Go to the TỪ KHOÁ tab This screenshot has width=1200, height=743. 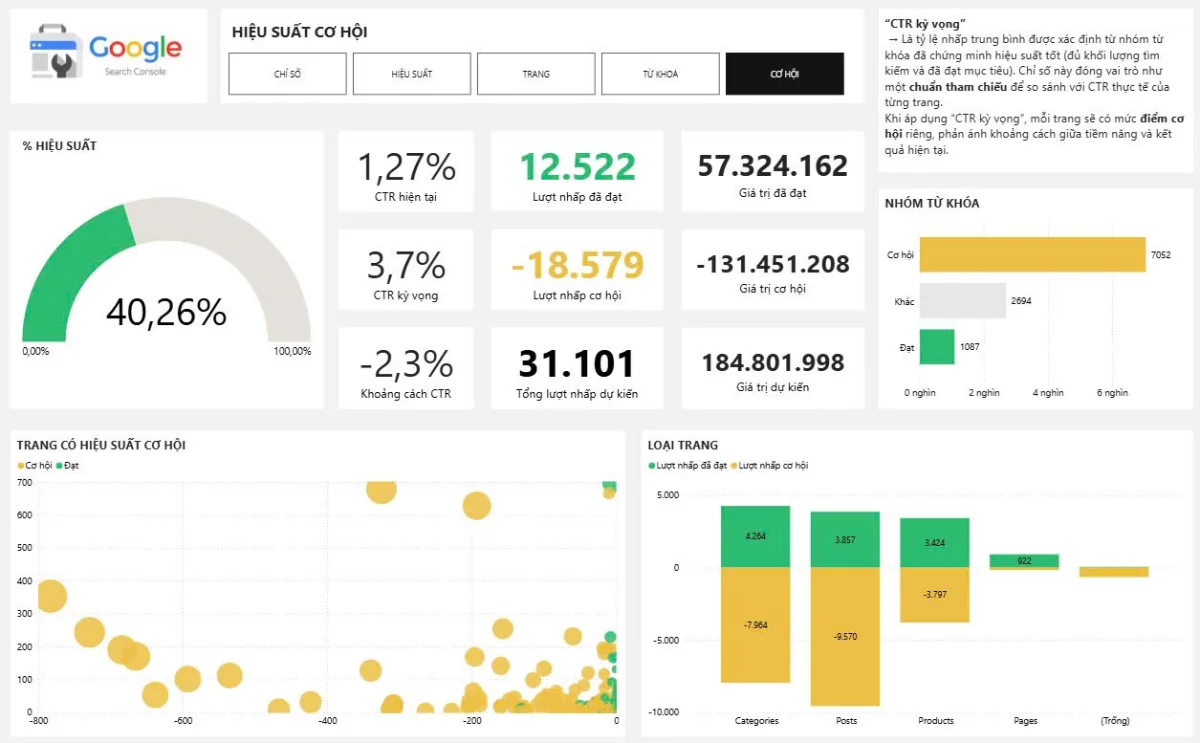pos(660,74)
